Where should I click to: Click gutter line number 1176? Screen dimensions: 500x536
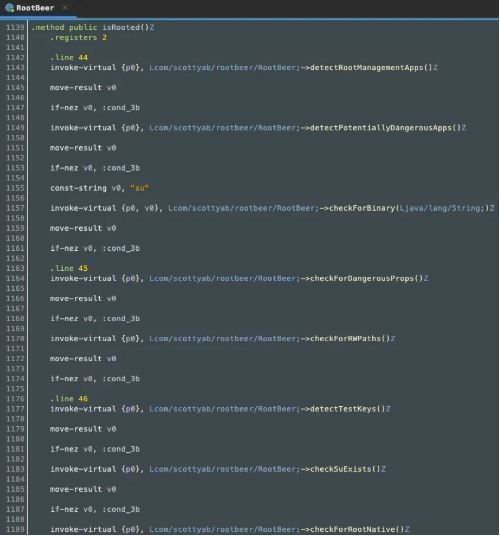[15, 399]
